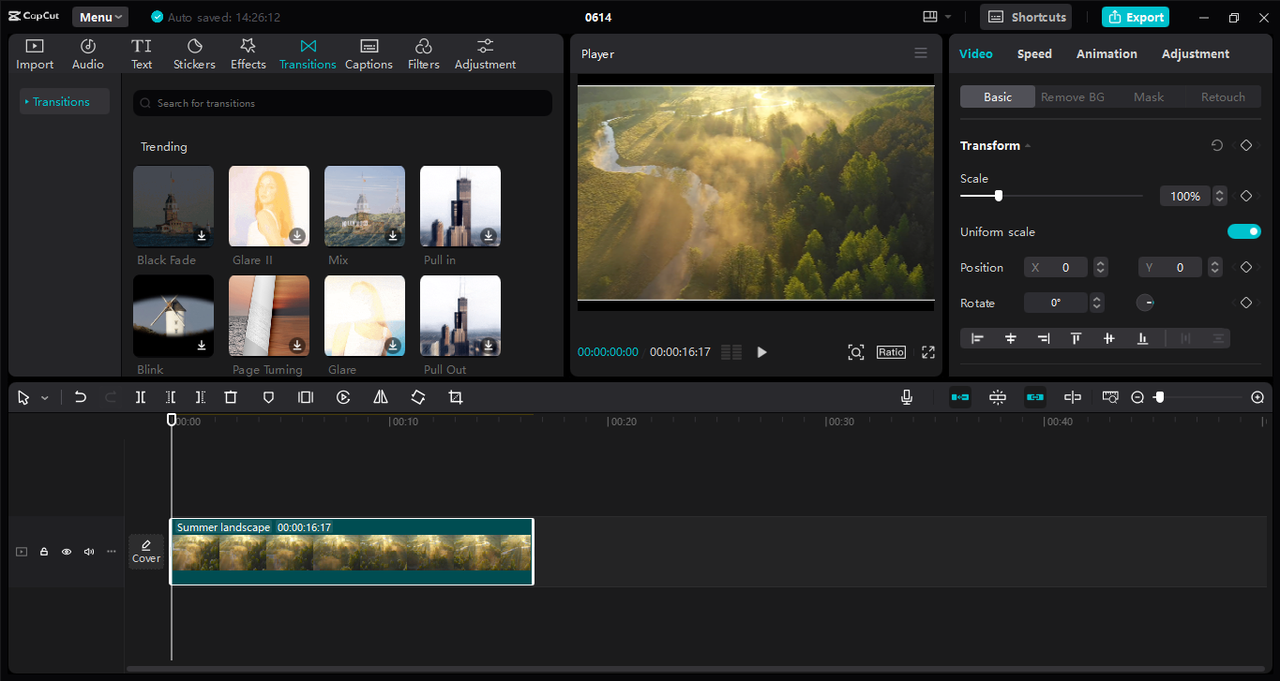Play the video preview
Screen dimensions: 1280x681
pyautogui.click(x=762, y=352)
